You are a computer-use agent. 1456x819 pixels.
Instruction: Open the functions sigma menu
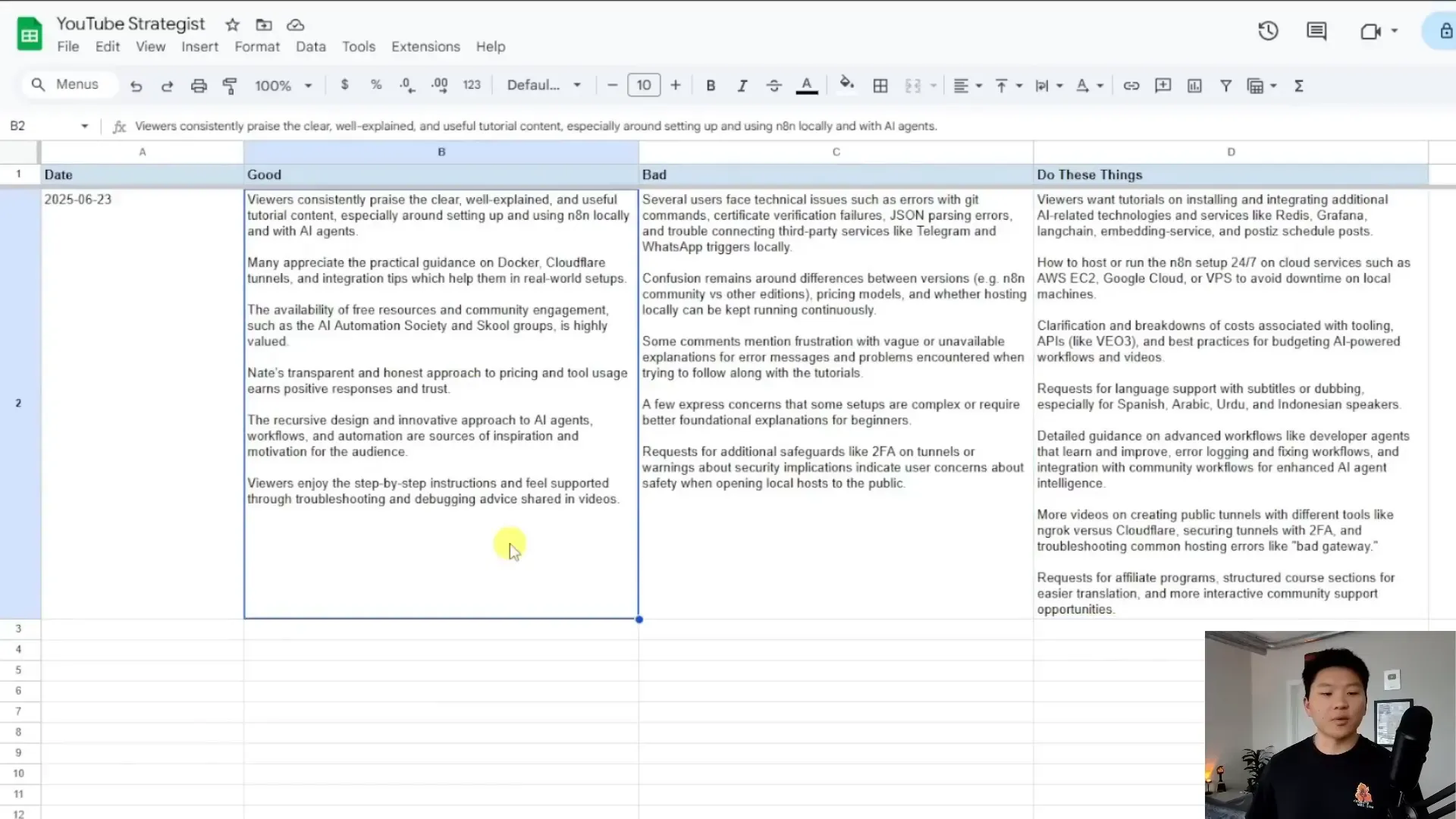(x=1298, y=86)
